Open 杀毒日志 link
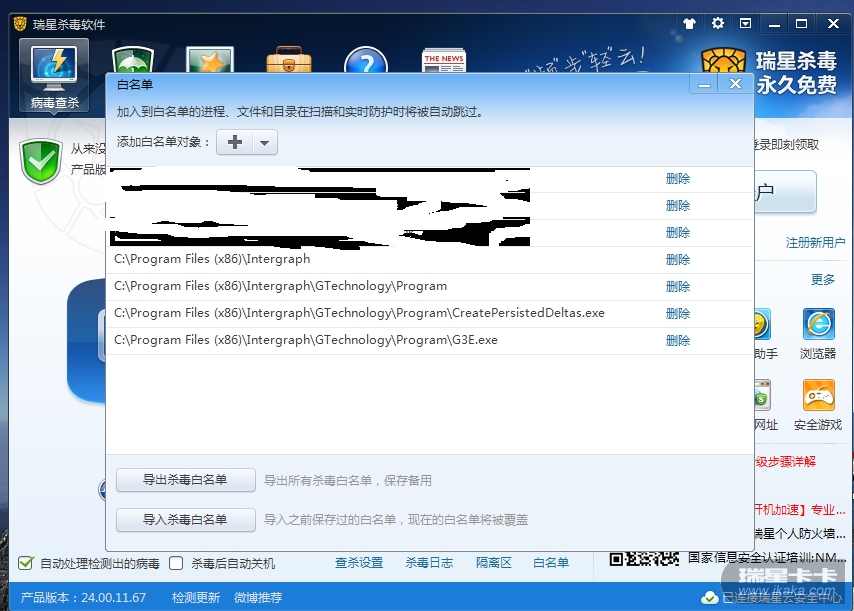The image size is (854, 611). click(429, 563)
